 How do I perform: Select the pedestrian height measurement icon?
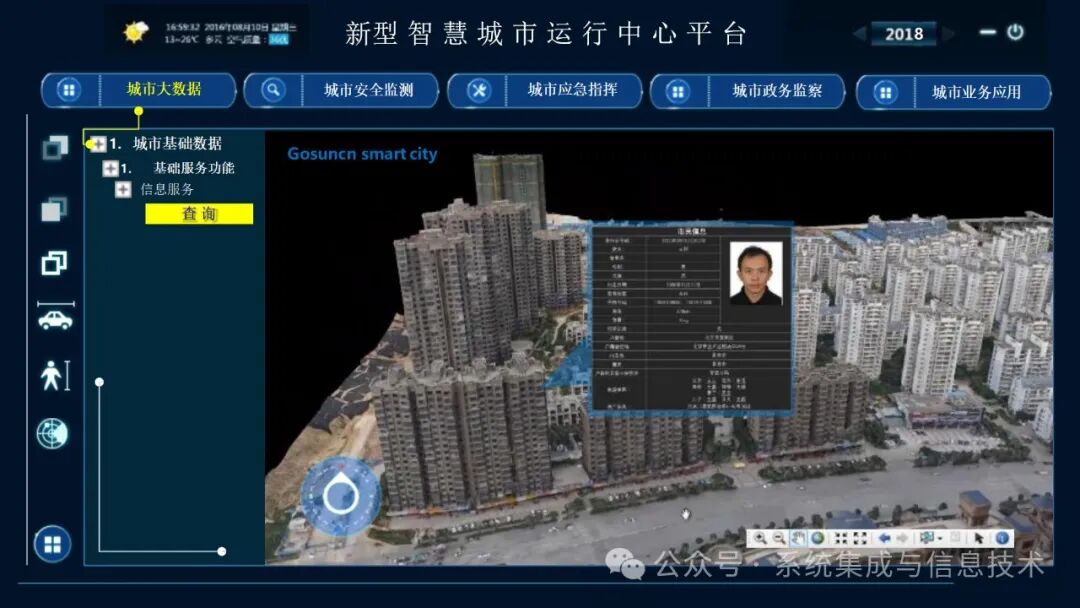point(54,375)
